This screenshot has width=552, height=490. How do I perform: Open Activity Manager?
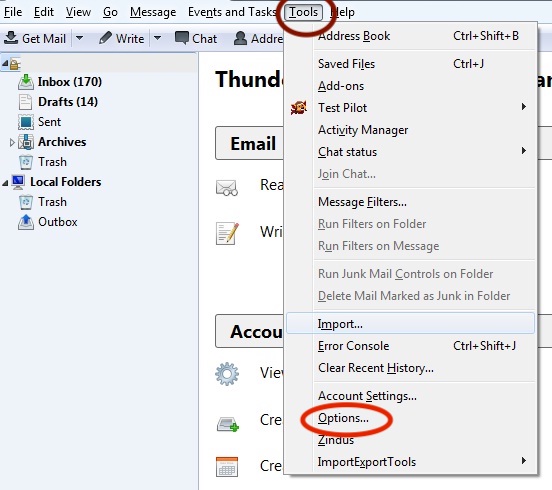[x=411, y=130]
